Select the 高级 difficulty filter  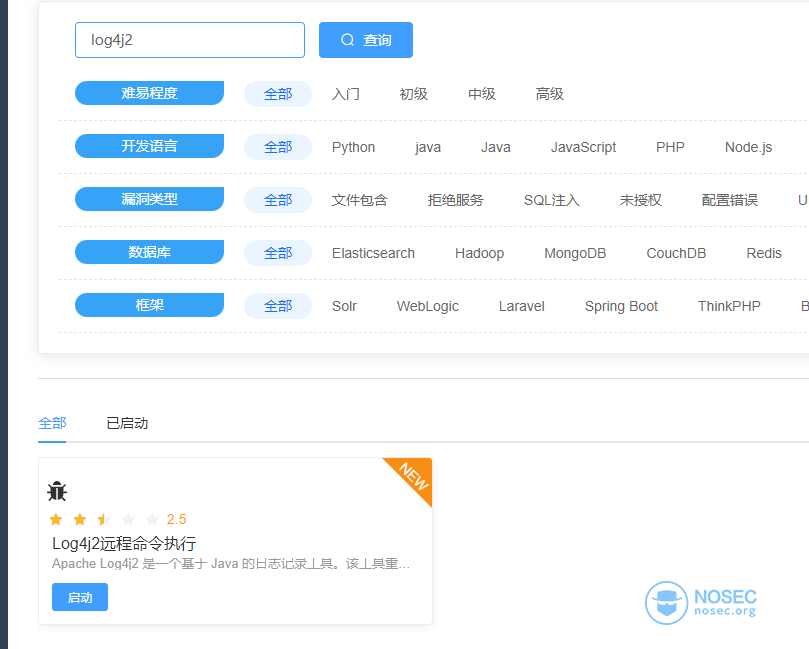(x=549, y=94)
